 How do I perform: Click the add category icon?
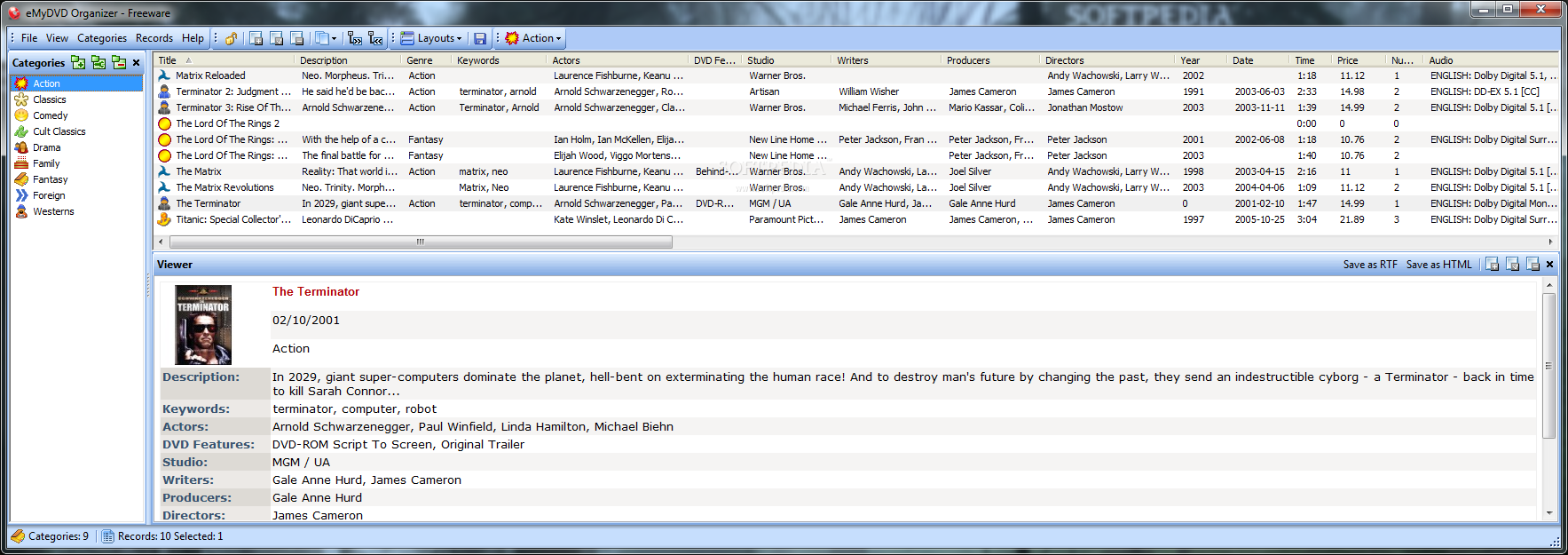point(78,62)
